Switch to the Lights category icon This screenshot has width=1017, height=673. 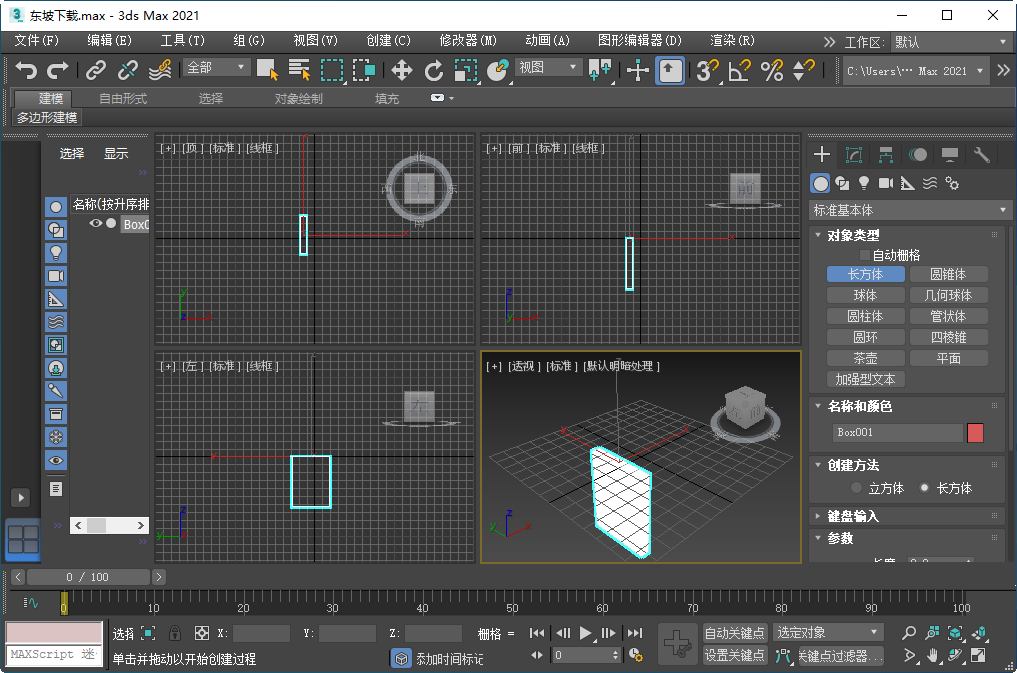[864, 183]
